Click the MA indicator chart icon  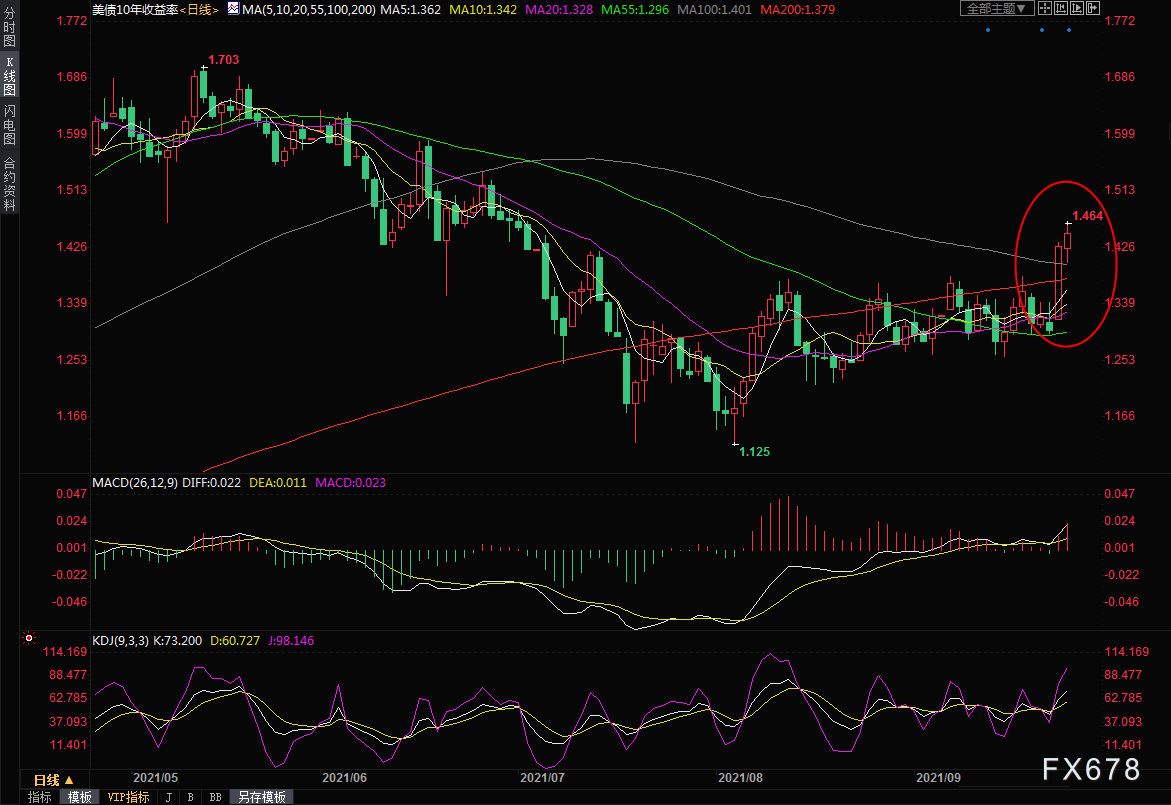[233, 8]
